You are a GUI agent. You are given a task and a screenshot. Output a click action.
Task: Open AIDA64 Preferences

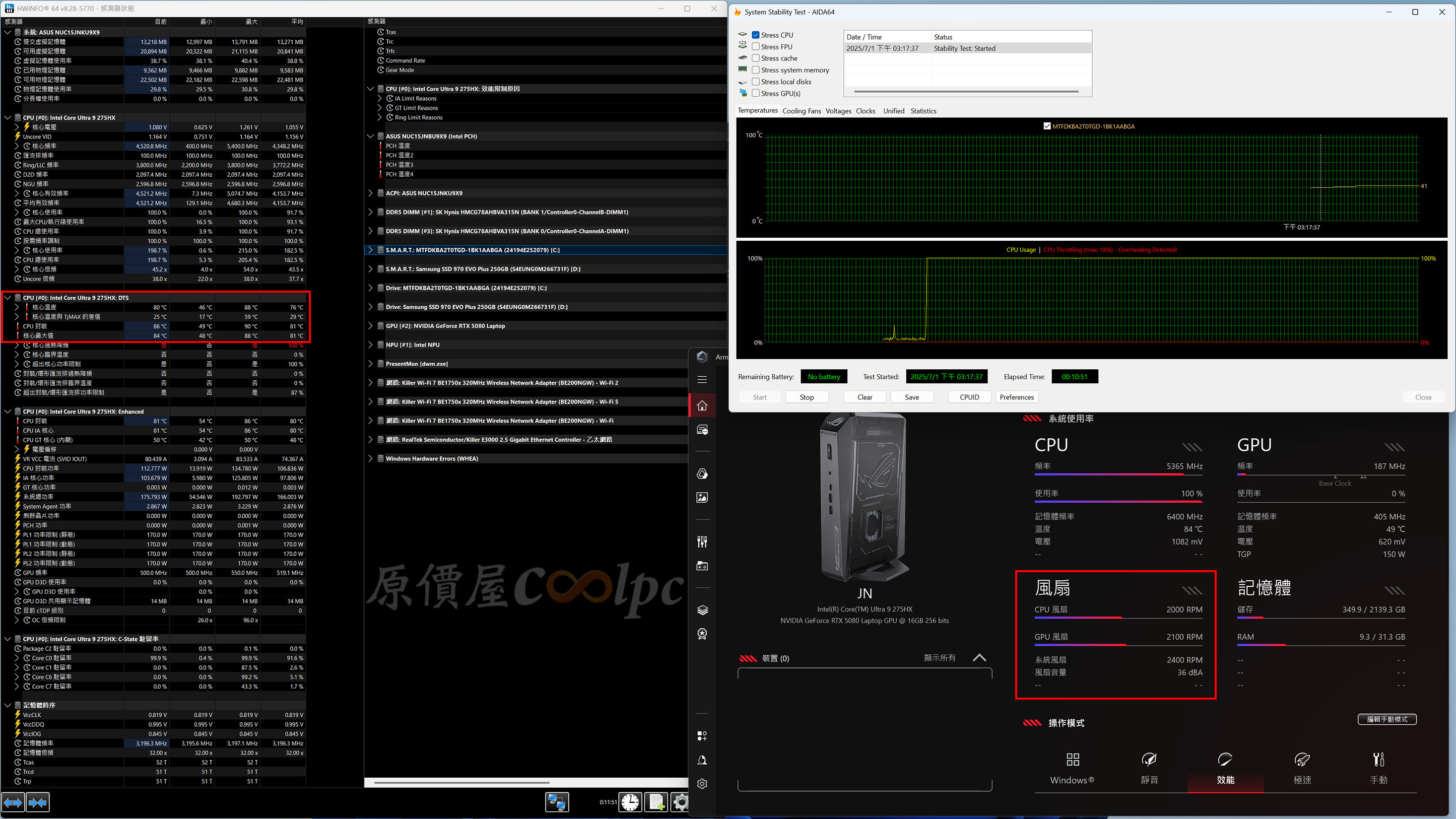click(x=1016, y=397)
